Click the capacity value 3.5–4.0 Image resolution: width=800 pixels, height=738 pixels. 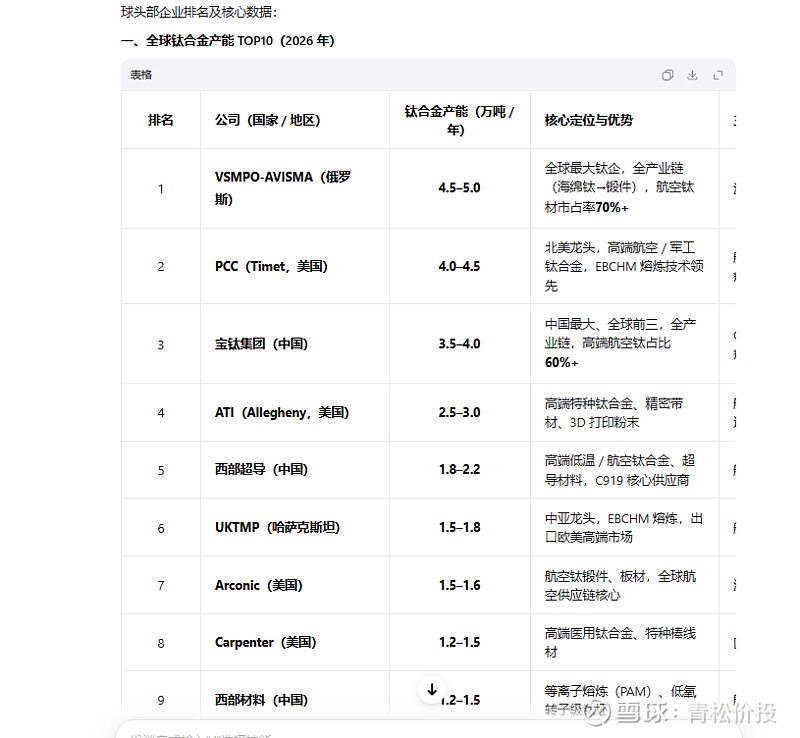(x=459, y=344)
